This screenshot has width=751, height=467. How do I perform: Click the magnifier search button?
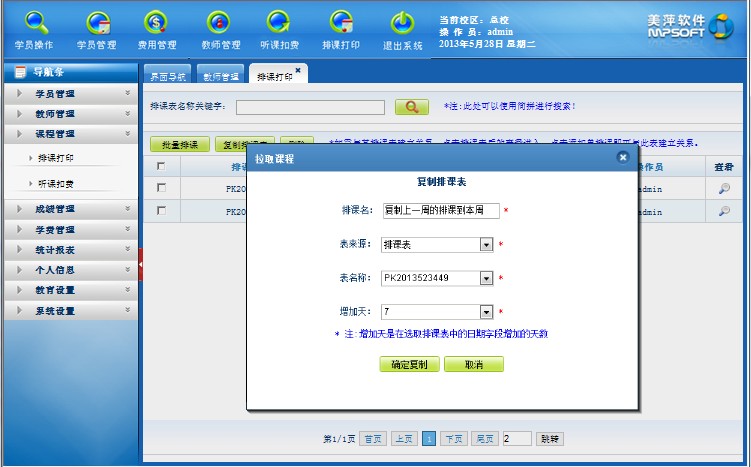pyautogui.click(x=411, y=106)
